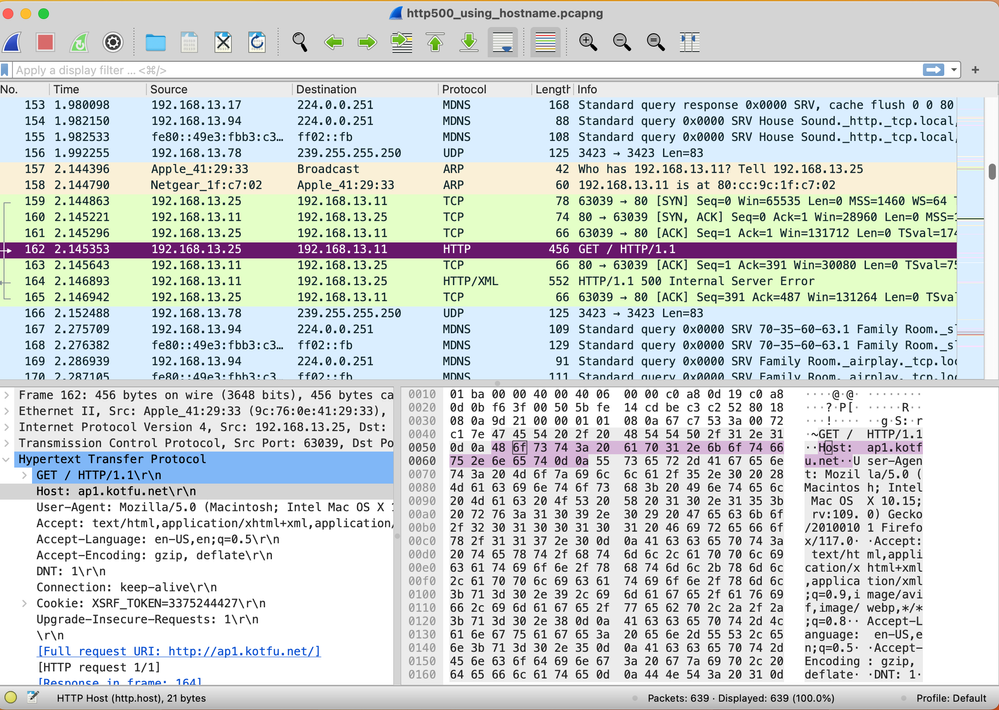Save this capture file icon
Image resolution: width=999 pixels, height=710 pixels.
click(x=189, y=43)
